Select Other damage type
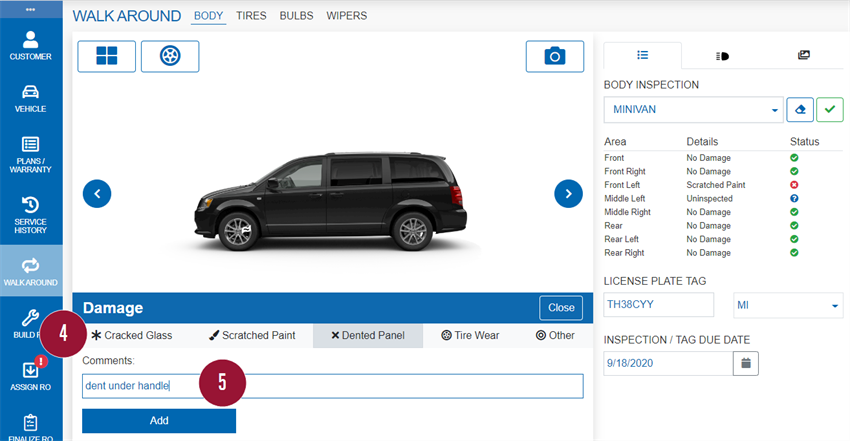Image resolution: width=850 pixels, height=441 pixels. (x=555, y=335)
